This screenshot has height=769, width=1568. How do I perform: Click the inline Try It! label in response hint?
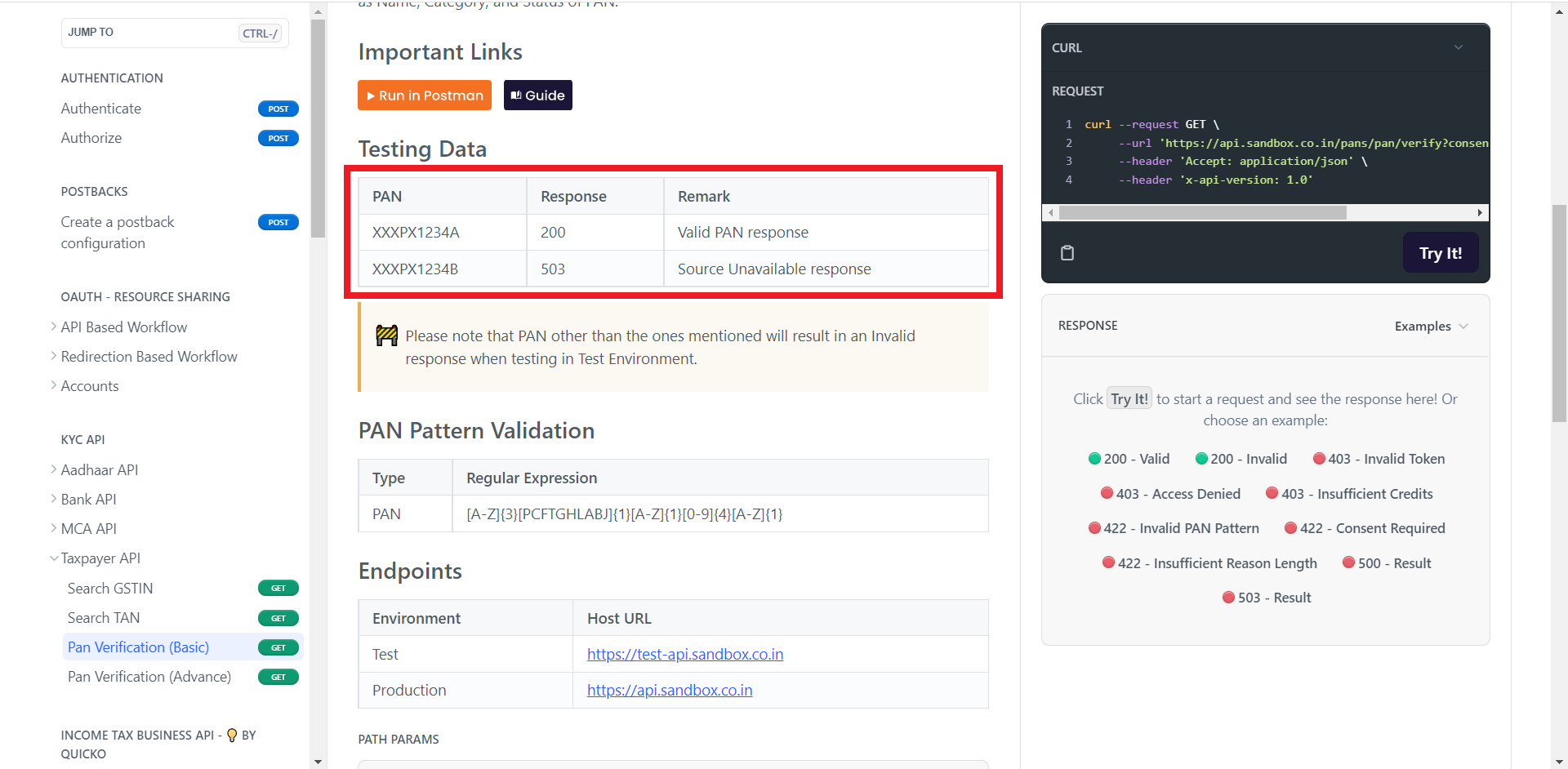[x=1129, y=398]
